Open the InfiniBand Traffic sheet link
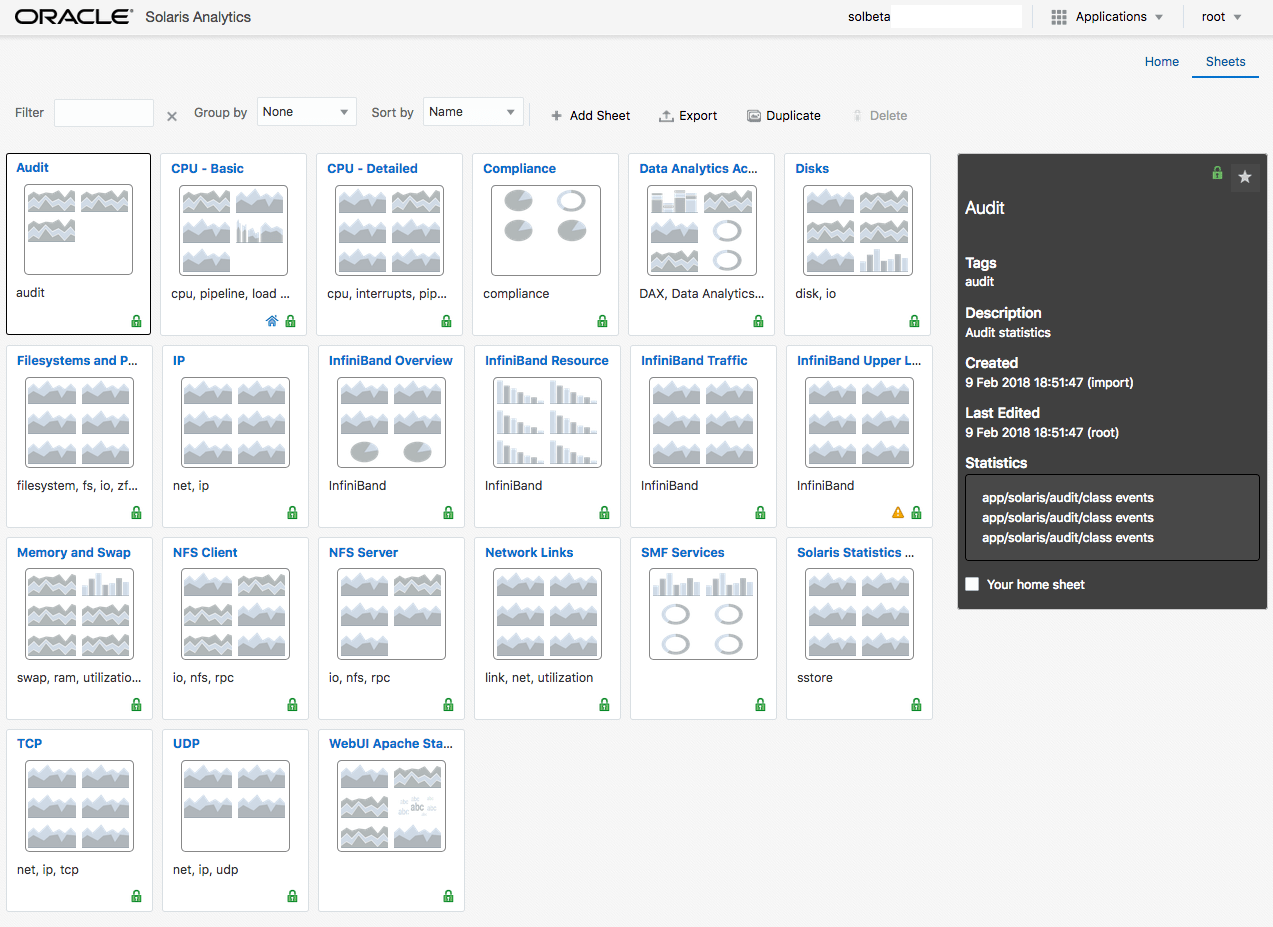Viewport: 1273px width, 927px height. click(x=694, y=360)
